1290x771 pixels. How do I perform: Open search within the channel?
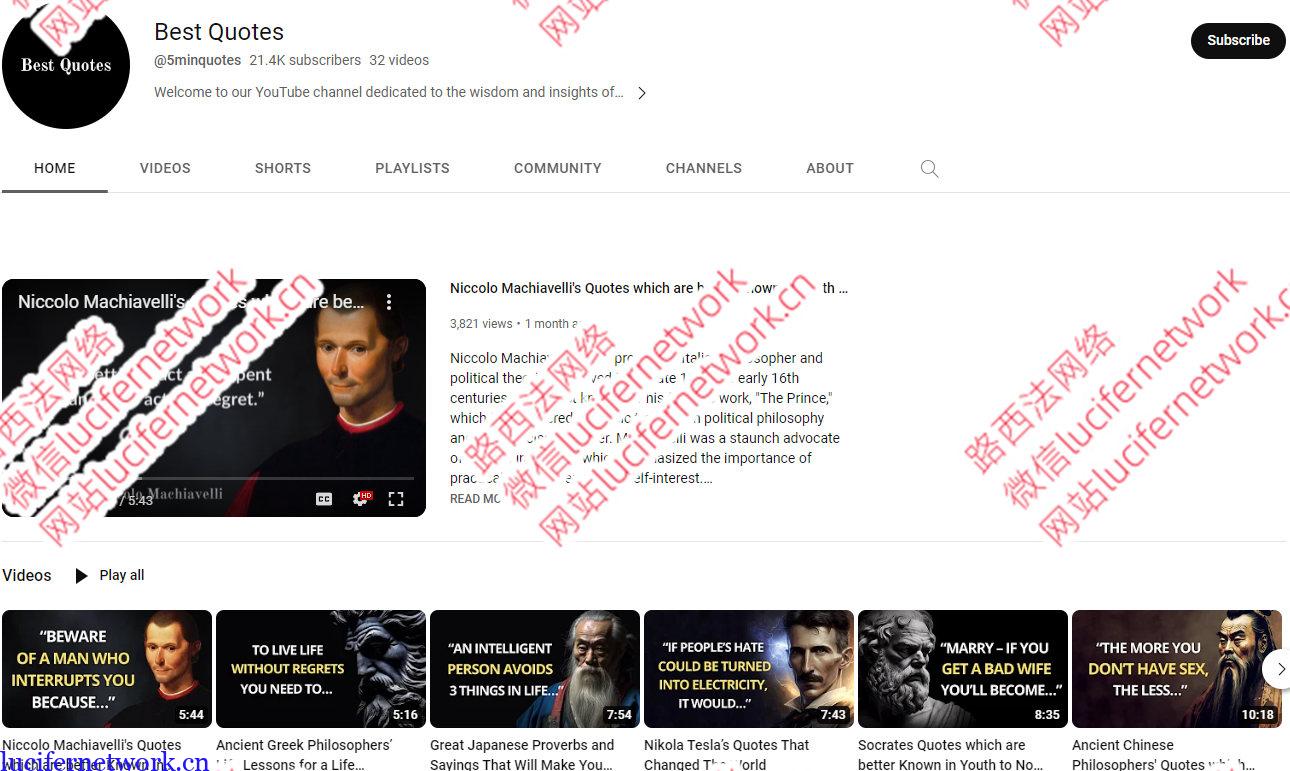pyautogui.click(x=929, y=168)
